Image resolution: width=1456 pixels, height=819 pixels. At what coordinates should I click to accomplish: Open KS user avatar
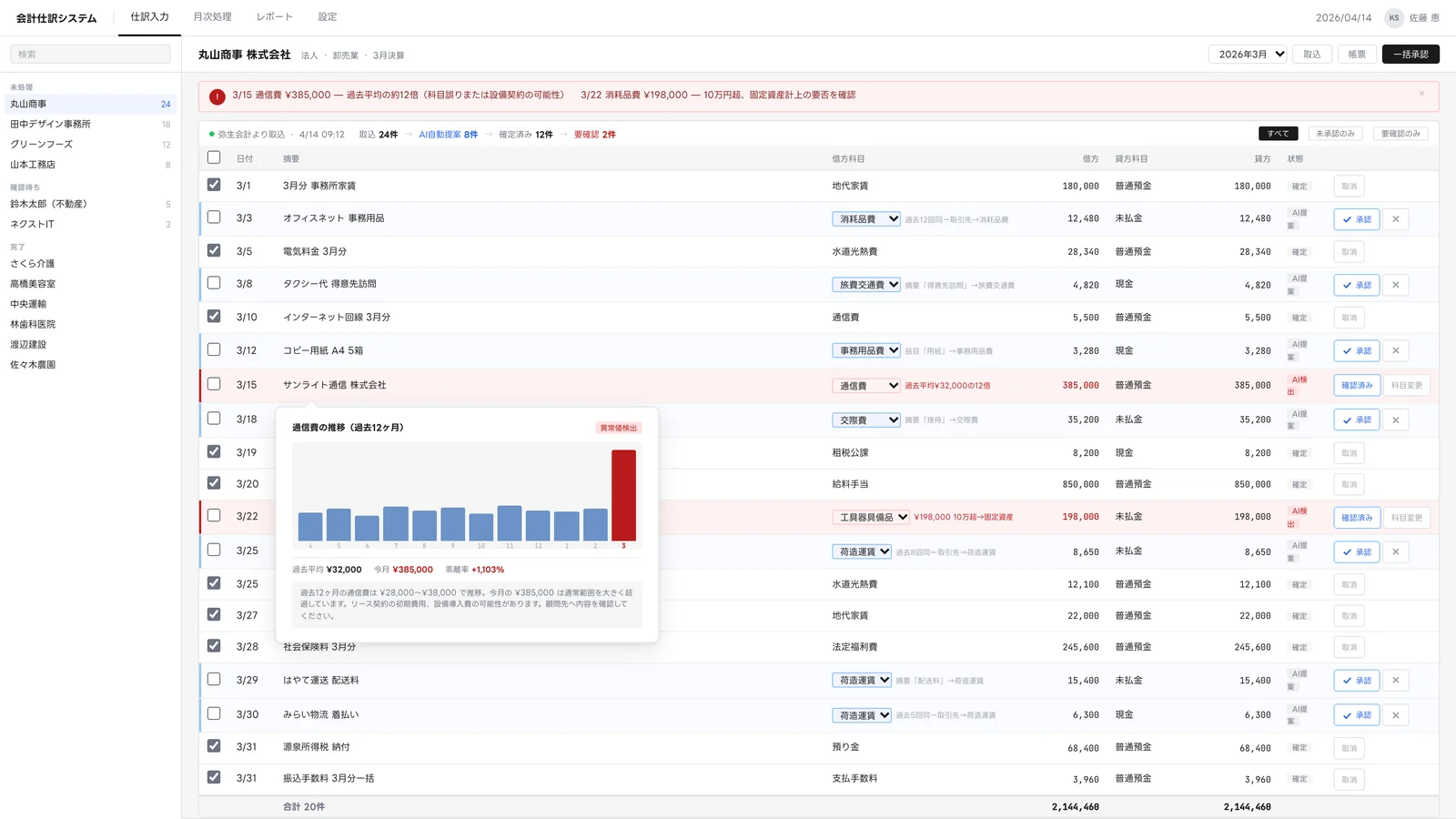point(1393,17)
